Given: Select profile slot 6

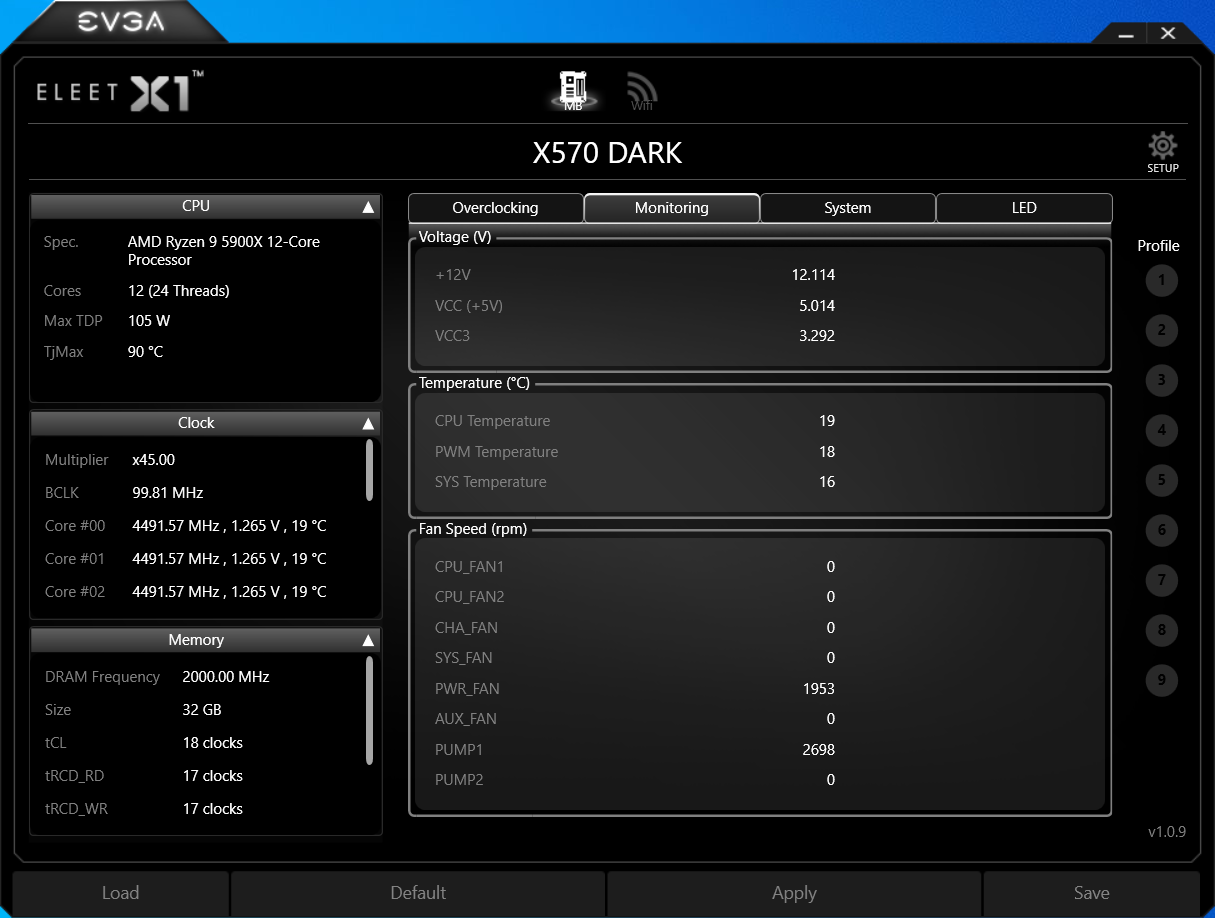Looking at the screenshot, I should [1161, 530].
